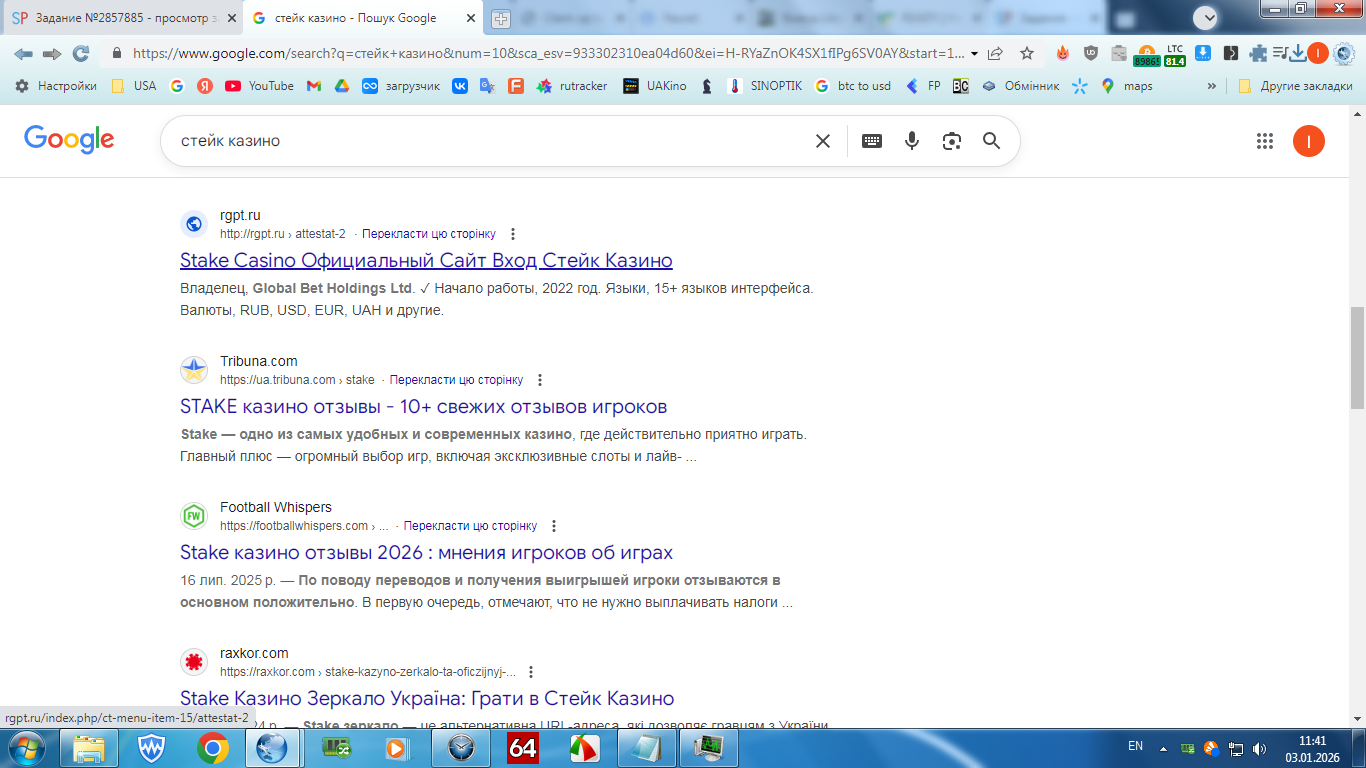Image resolution: width=1366 pixels, height=768 pixels.
Task: Open more options for the Tribuna.com result
Action: click(540, 380)
